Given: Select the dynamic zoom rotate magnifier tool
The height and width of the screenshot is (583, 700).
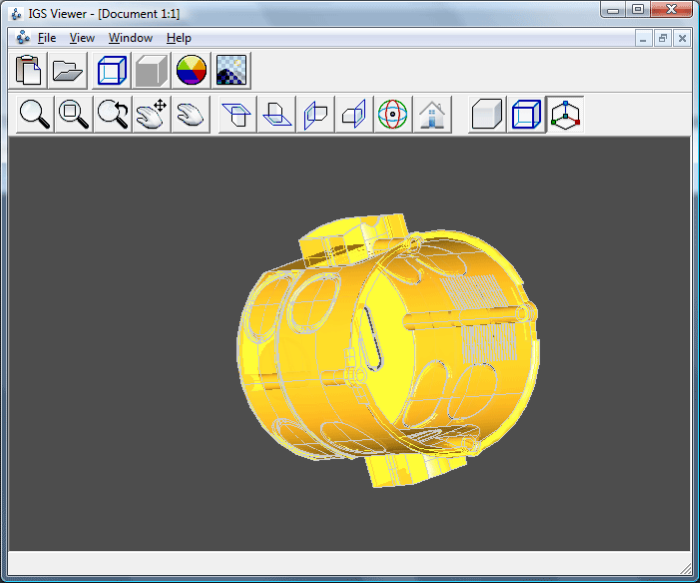Looking at the screenshot, I should pos(112,115).
